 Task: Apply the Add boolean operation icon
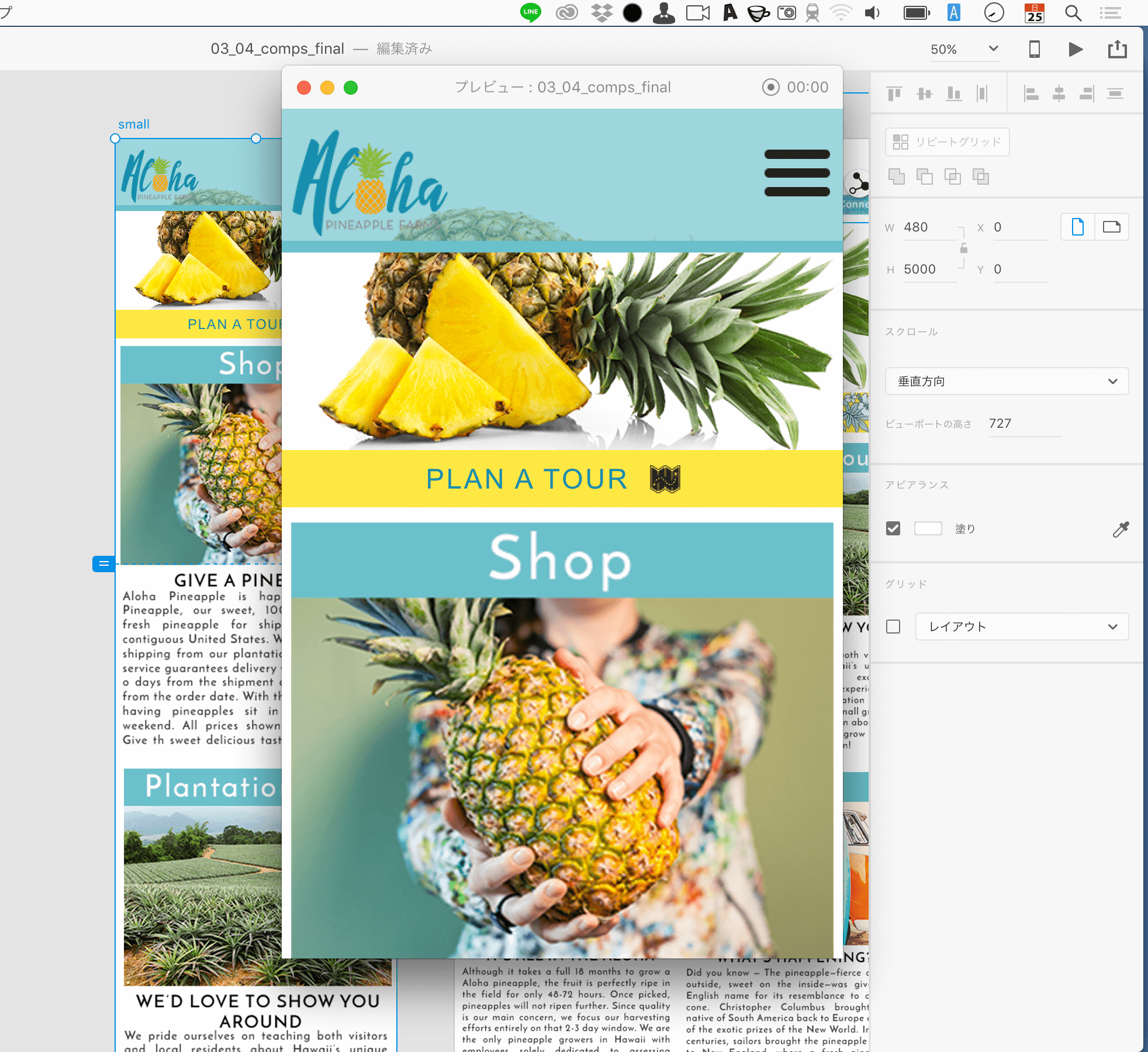[896, 177]
